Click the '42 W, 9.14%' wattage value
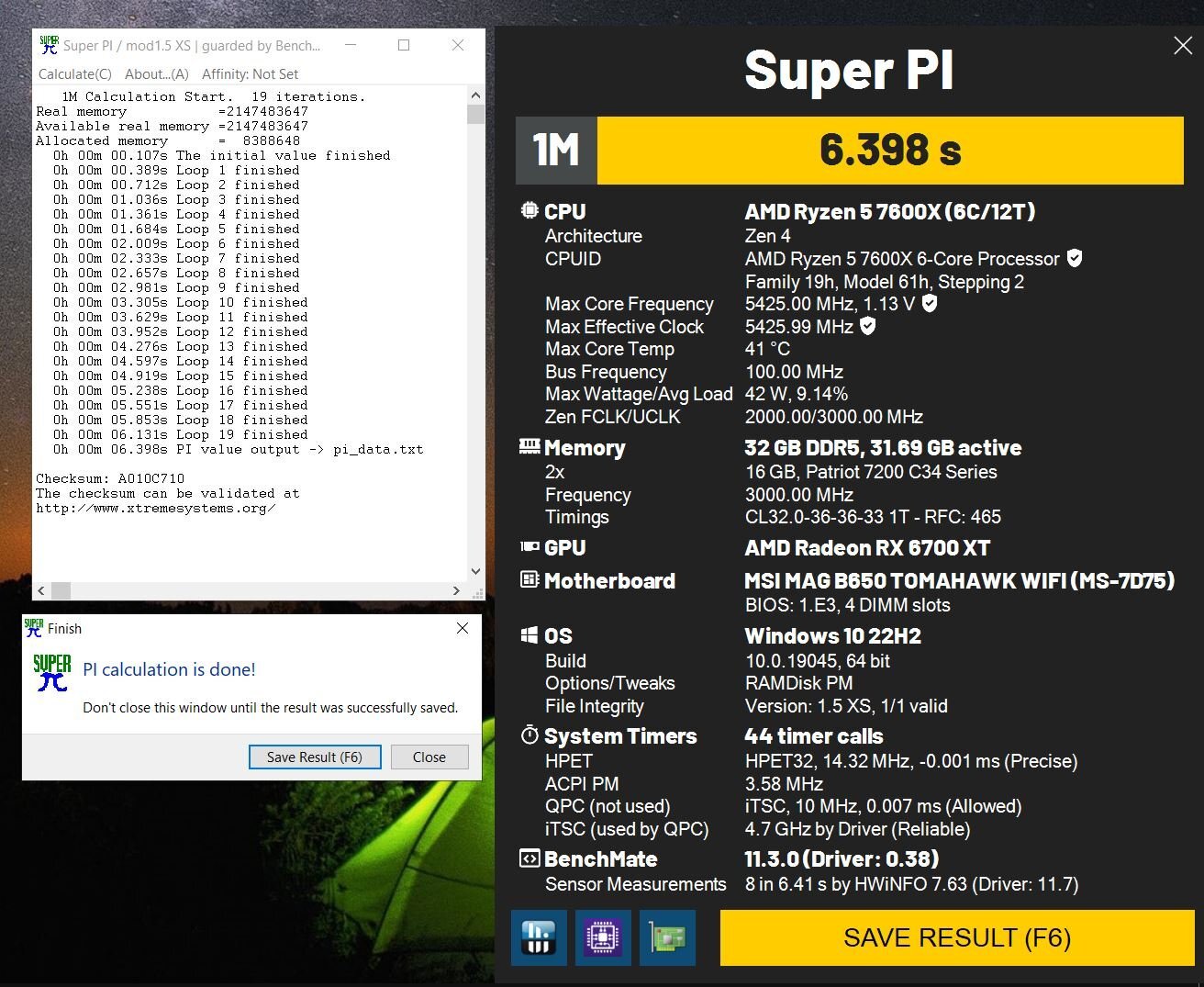The width and height of the screenshot is (1204, 987). tap(796, 394)
